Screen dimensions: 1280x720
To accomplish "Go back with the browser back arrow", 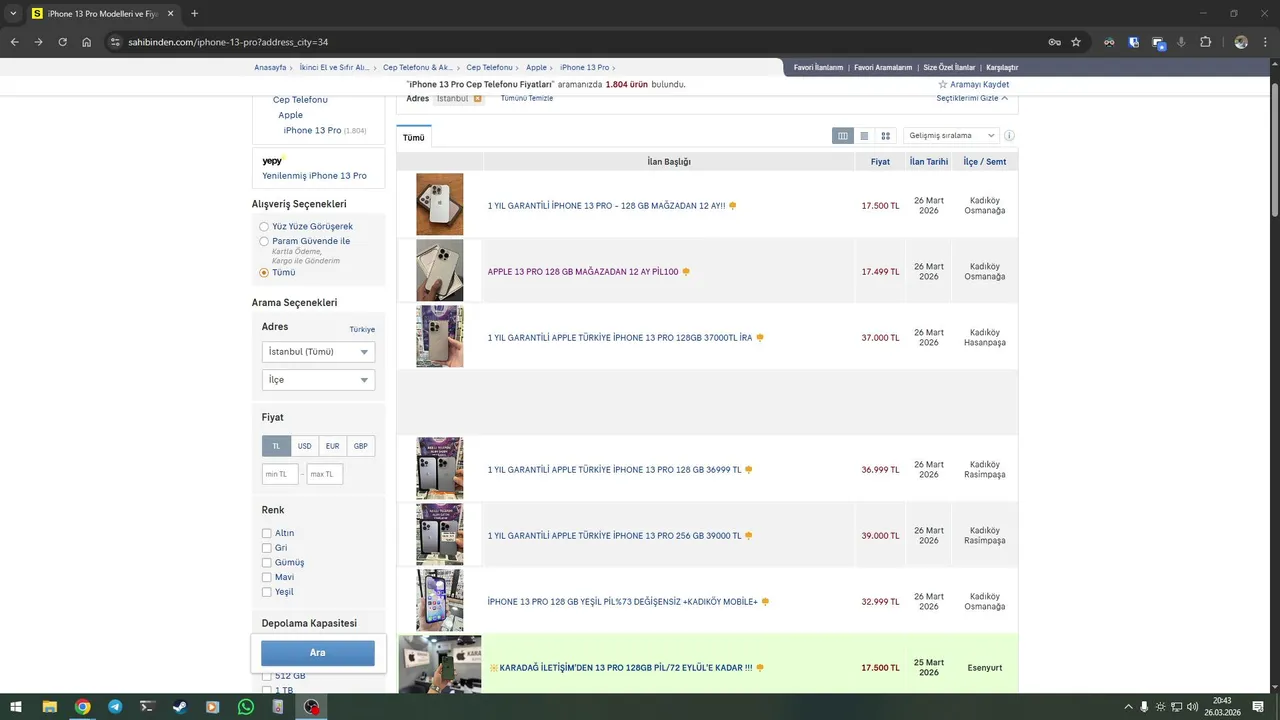I will point(14,42).
